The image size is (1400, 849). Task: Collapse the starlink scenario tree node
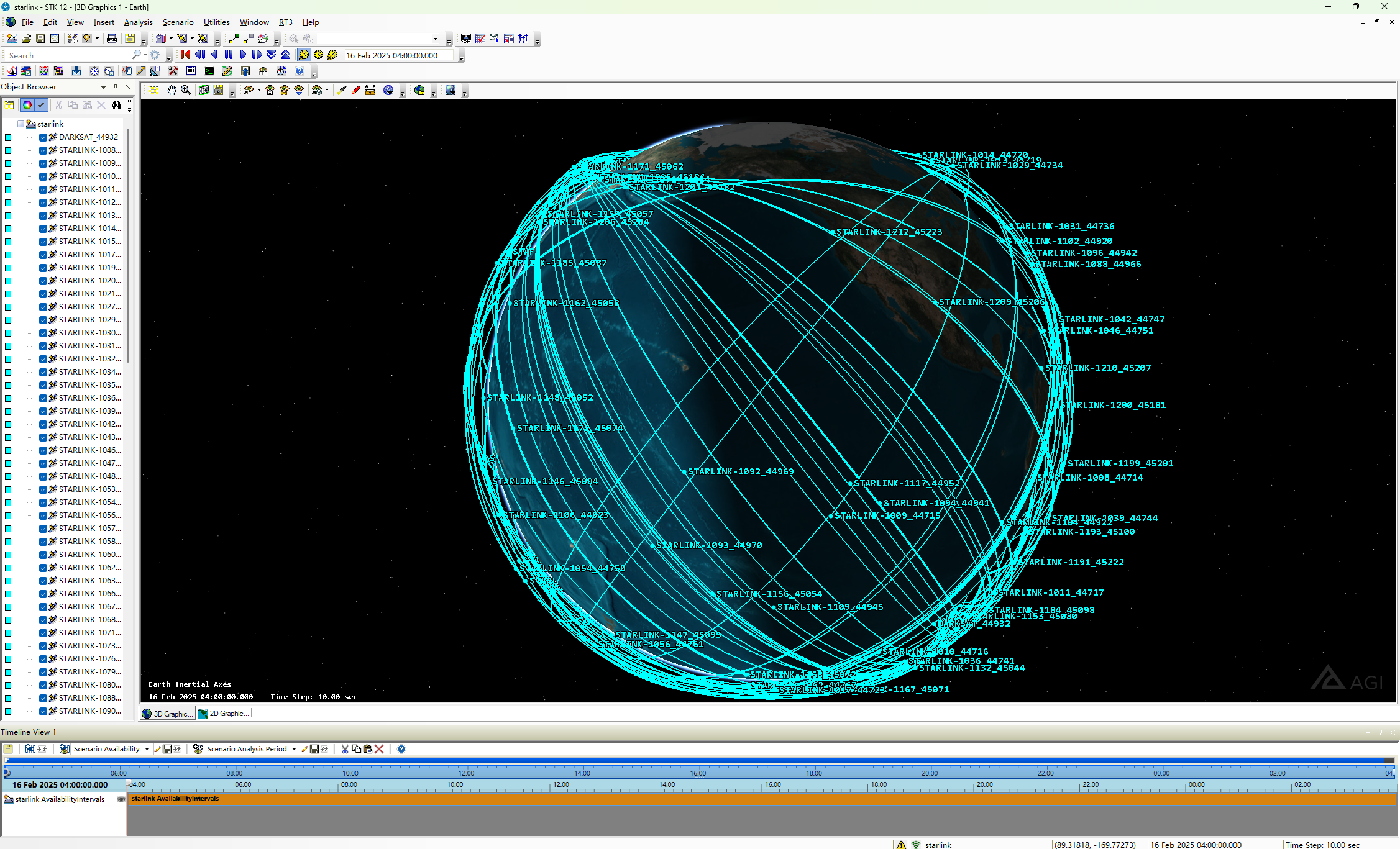click(x=21, y=124)
